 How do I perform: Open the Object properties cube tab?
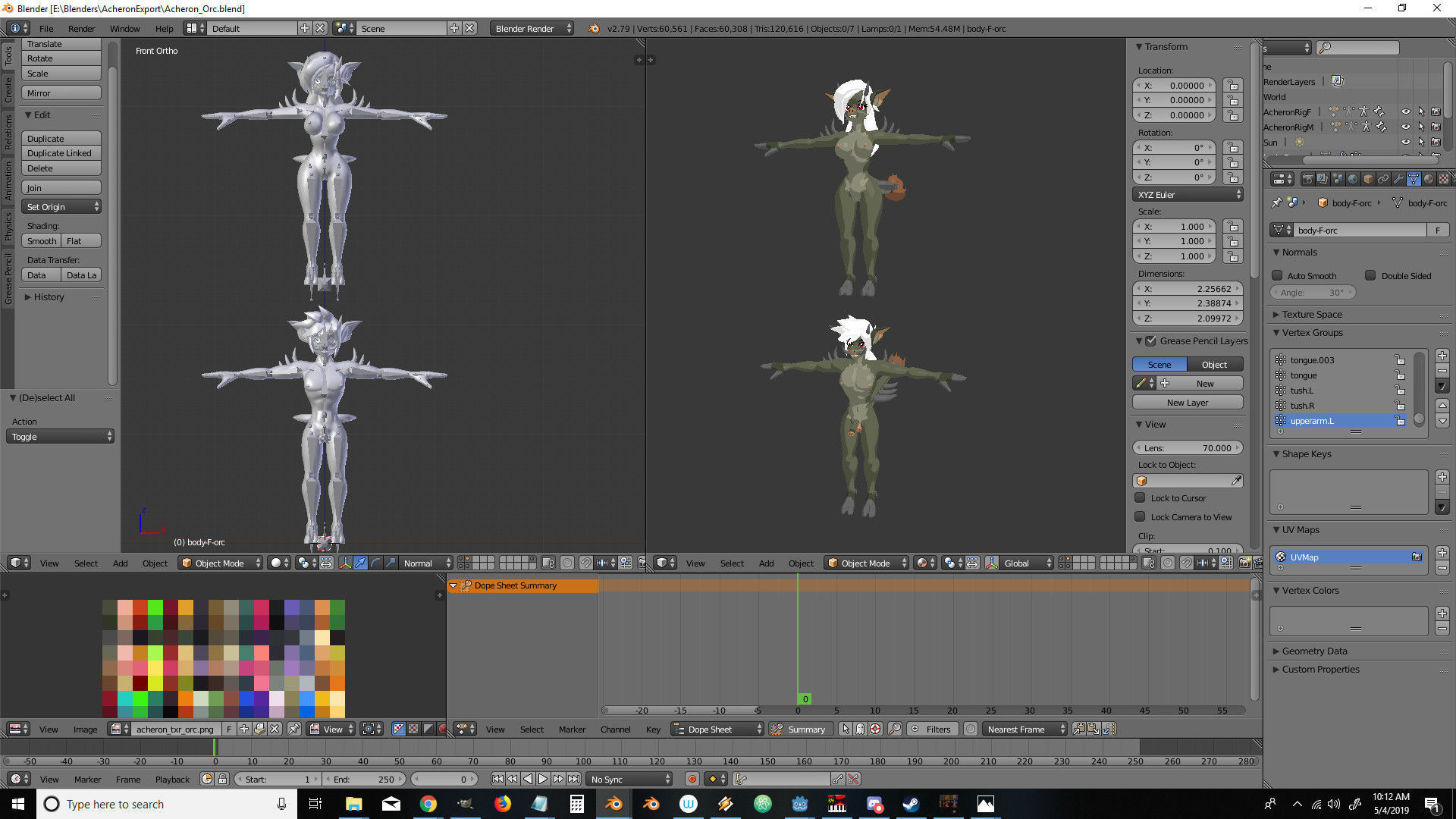tap(1368, 180)
